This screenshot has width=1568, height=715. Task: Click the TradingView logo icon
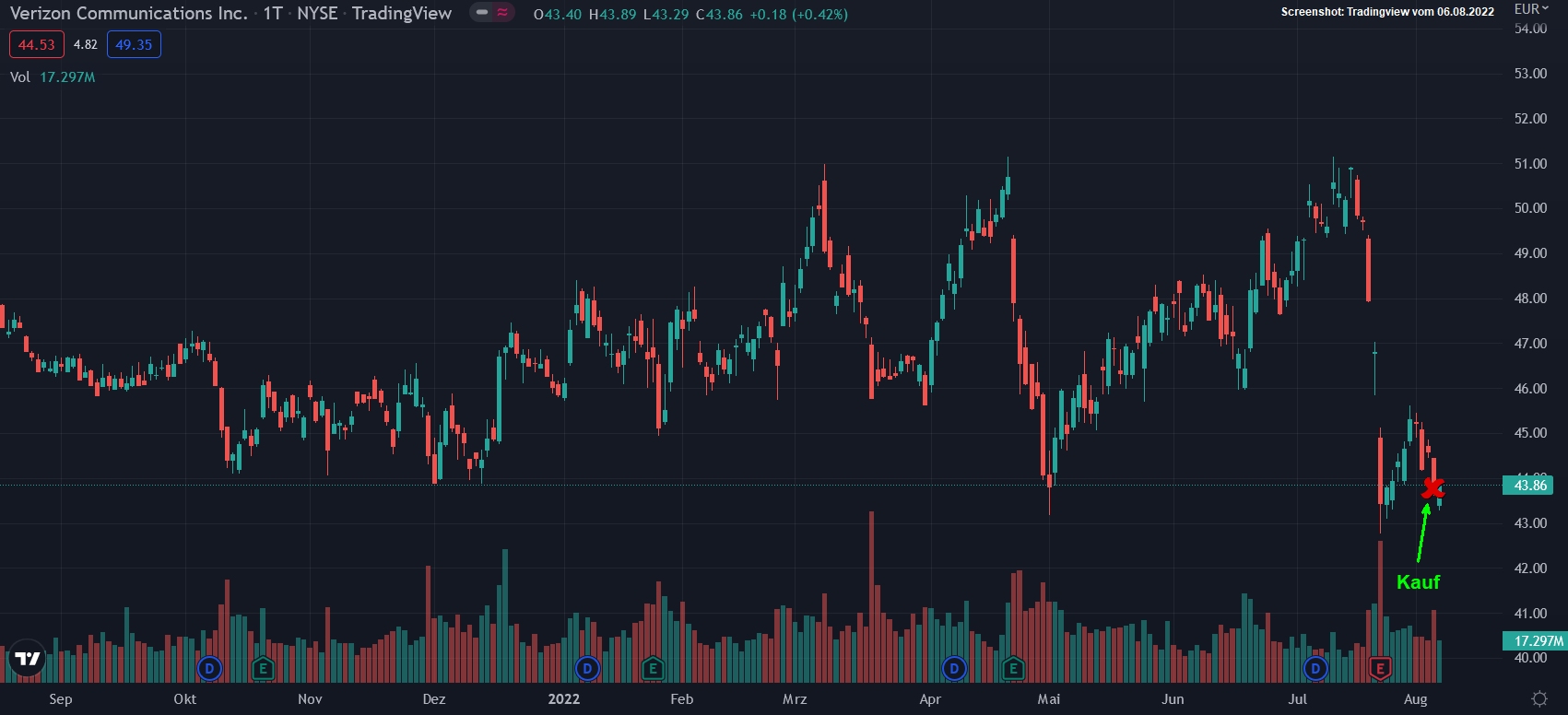point(28,658)
